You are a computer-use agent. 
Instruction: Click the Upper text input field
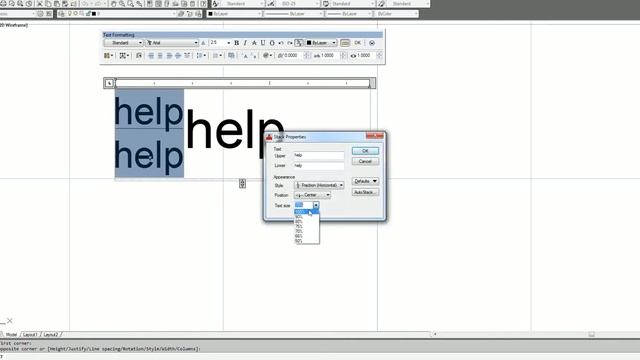coord(319,156)
